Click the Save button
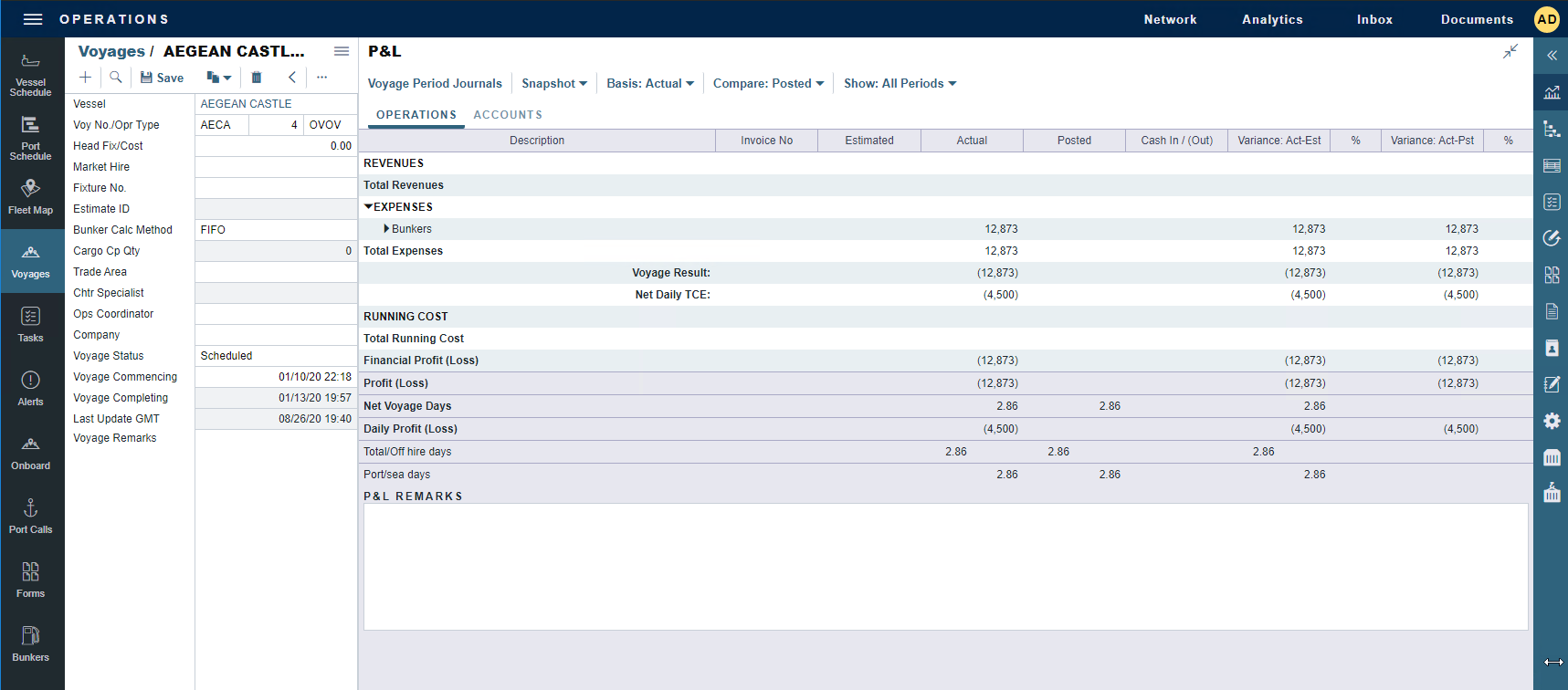This screenshot has width=1568, height=690. [162, 78]
